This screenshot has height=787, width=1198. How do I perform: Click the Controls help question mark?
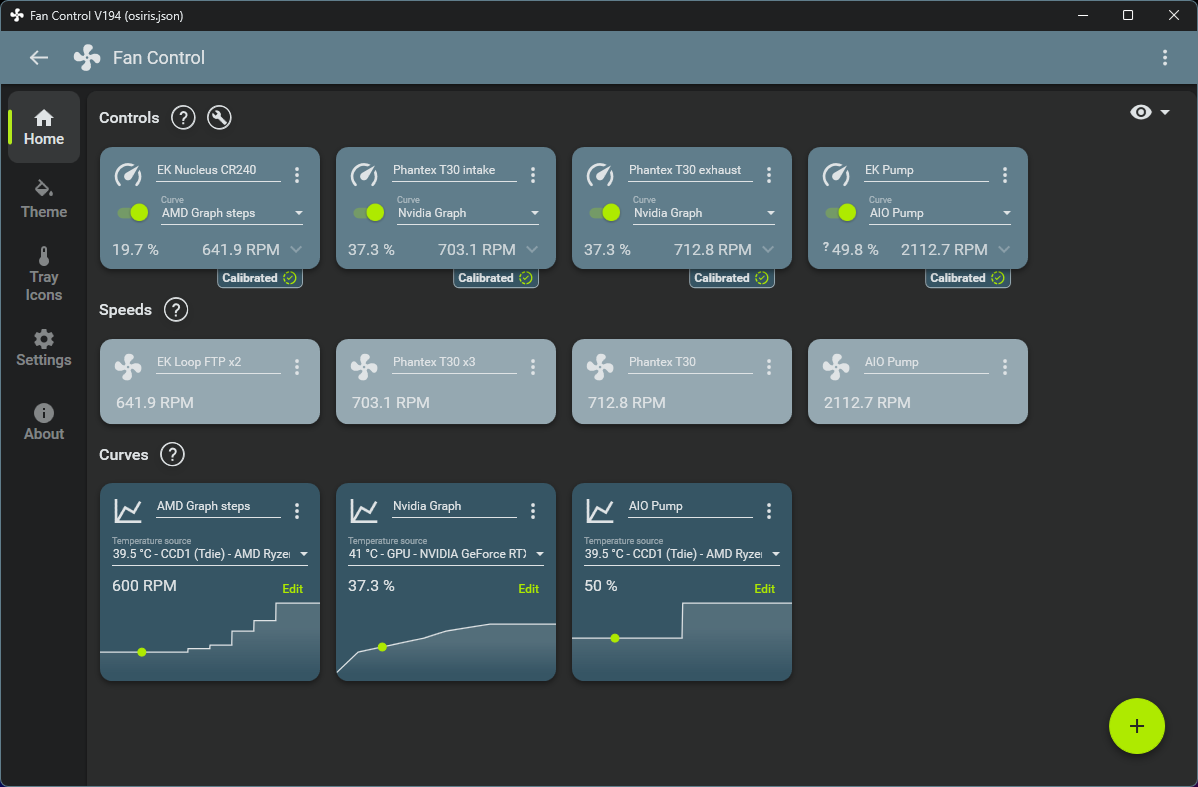182,118
